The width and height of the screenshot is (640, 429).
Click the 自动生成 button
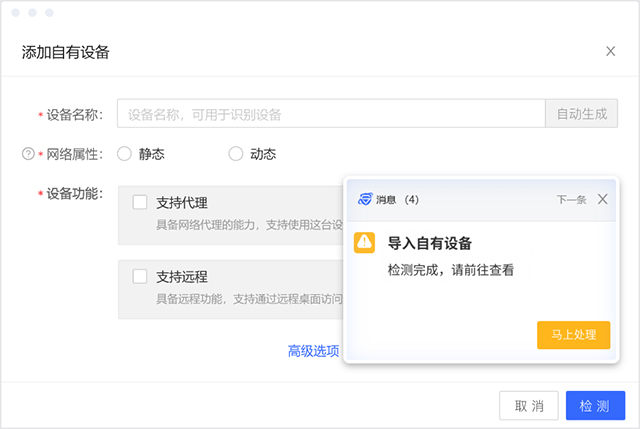tap(582, 113)
